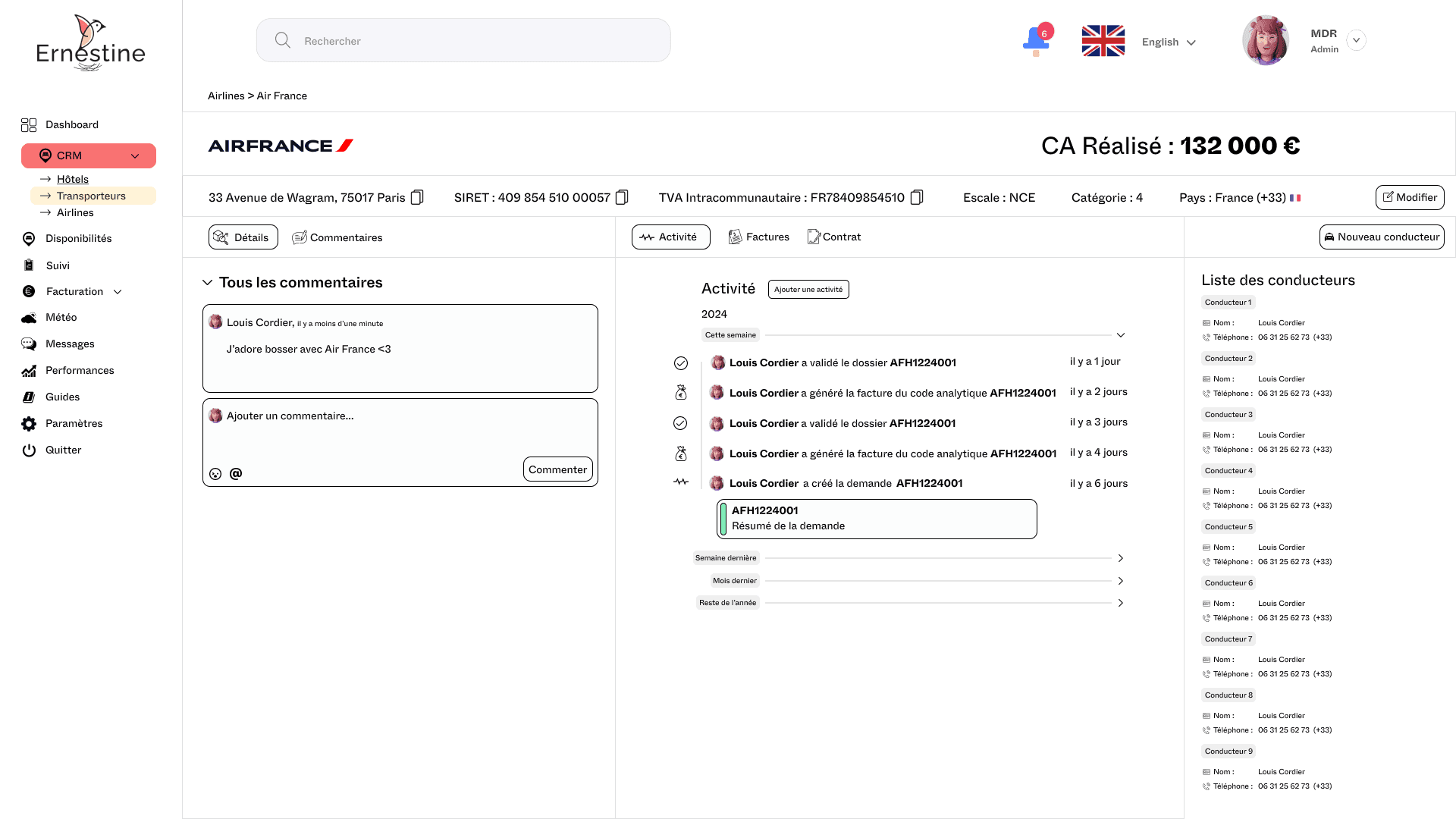Screen dimensions: 1456x819
Task: Open the MDR Admin profile menu
Action: pyautogui.click(x=1357, y=40)
